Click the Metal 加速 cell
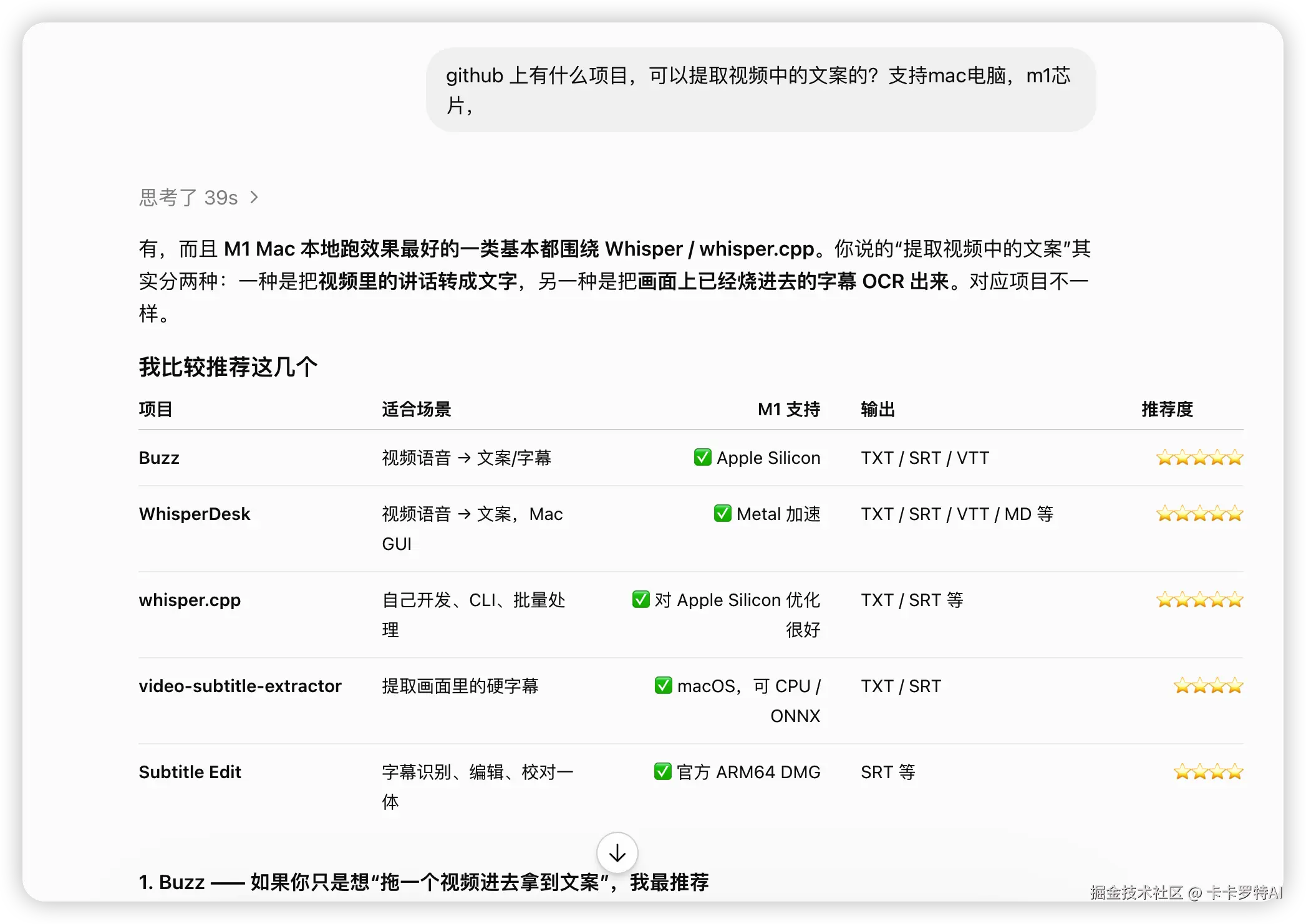This screenshot has width=1306, height=924. click(767, 514)
